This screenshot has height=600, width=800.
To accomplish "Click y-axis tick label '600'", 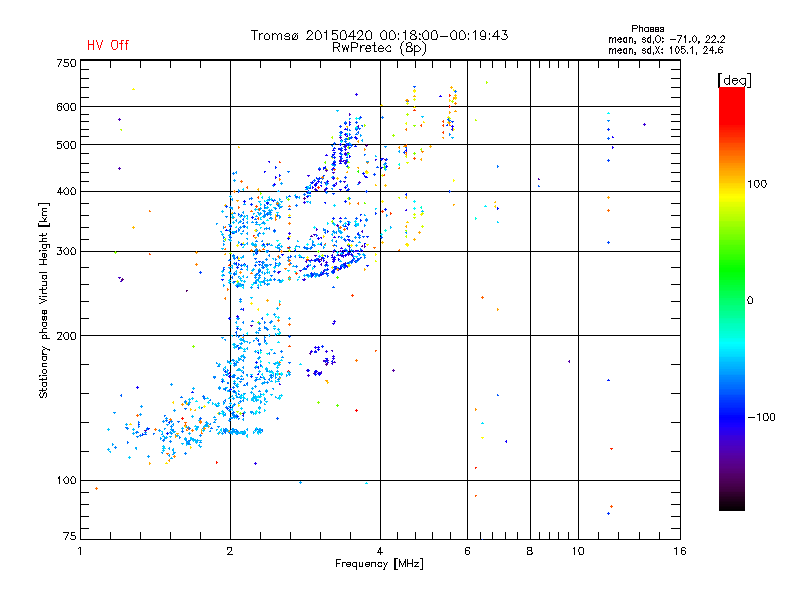I will click(66, 107).
